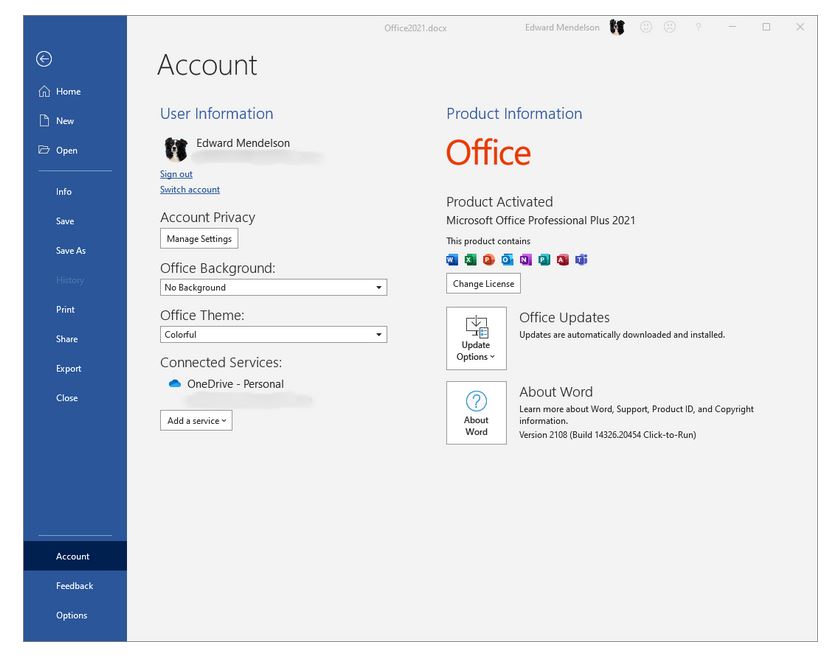Screen dimensions: 830x664
Task: Click the OneDrive cloud icon
Action: 174,384
